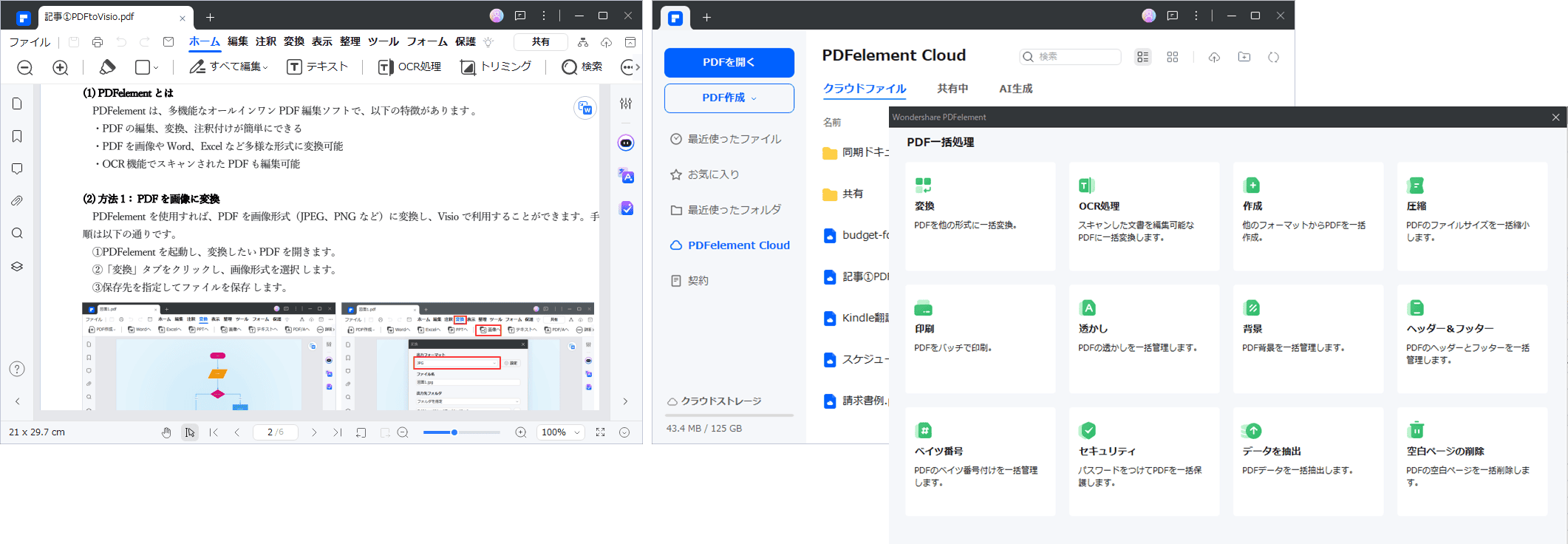Select the hand pan tool in status bar

167,432
